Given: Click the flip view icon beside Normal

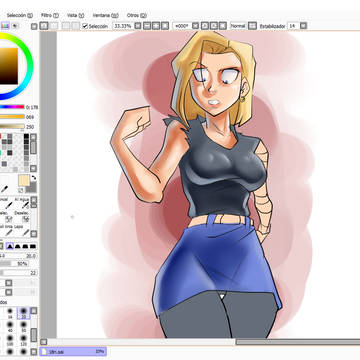Looking at the screenshot, I should click(252, 26).
